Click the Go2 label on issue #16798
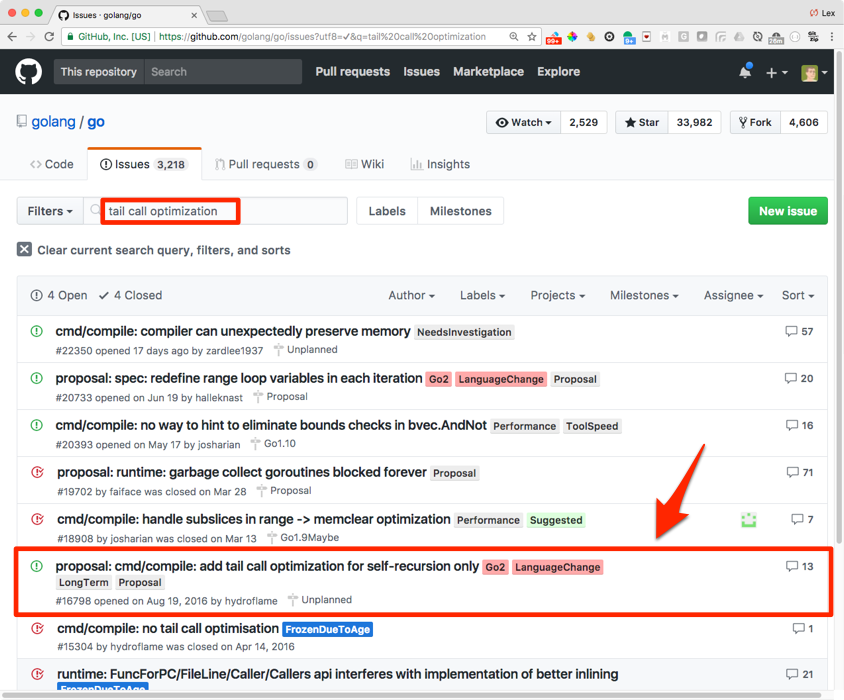844x700 pixels. pyautogui.click(x=495, y=567)
